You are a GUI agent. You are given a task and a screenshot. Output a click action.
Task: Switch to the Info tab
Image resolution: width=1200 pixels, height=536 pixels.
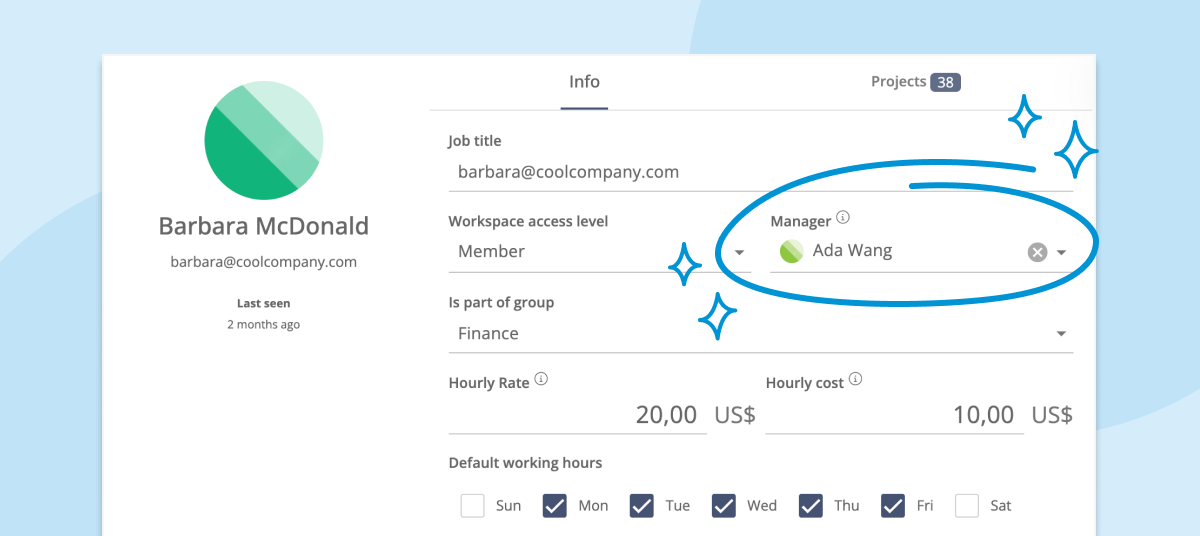pos(584,82)
